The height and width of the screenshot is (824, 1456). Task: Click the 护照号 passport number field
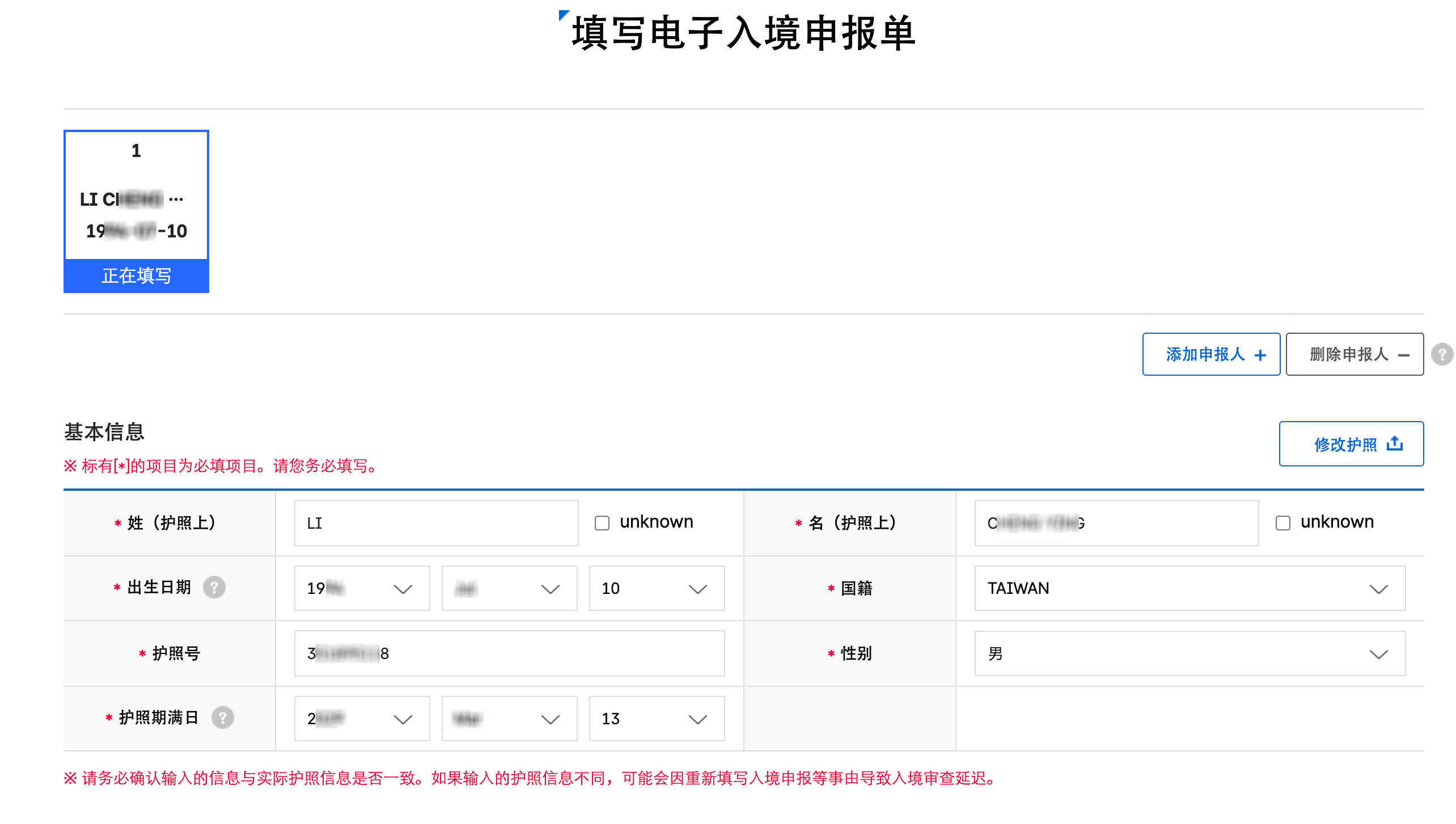[x=509, y=653]
